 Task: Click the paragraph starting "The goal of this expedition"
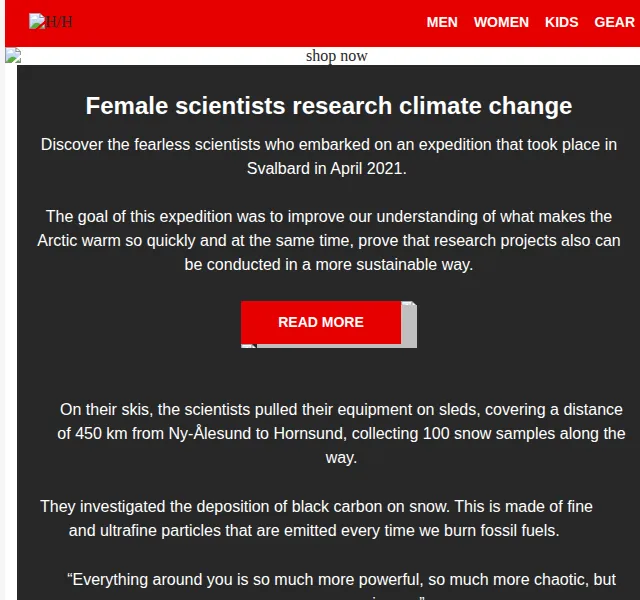329,240
